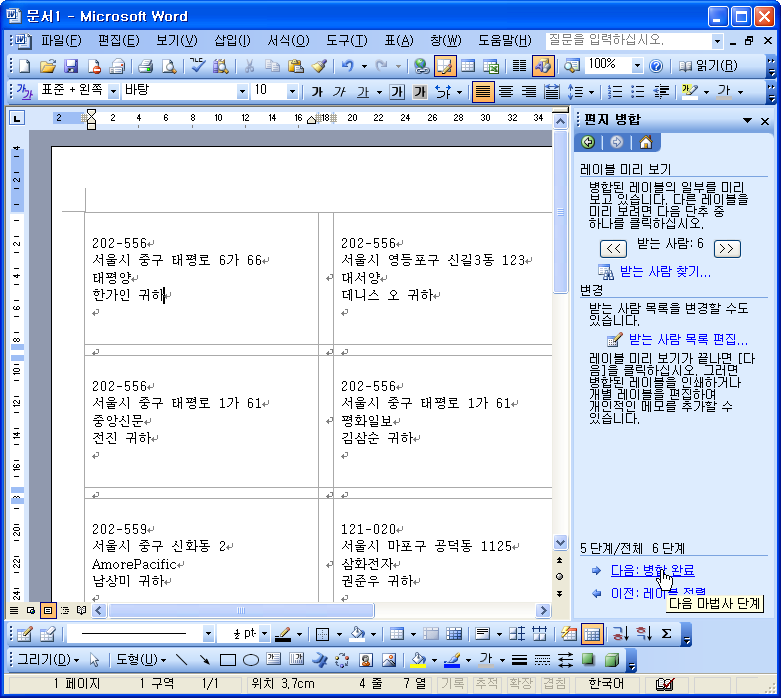Viewport: 781px width, 698px height.
Task: Cut selection with the scissors icon
Action: tap(250, 66)
